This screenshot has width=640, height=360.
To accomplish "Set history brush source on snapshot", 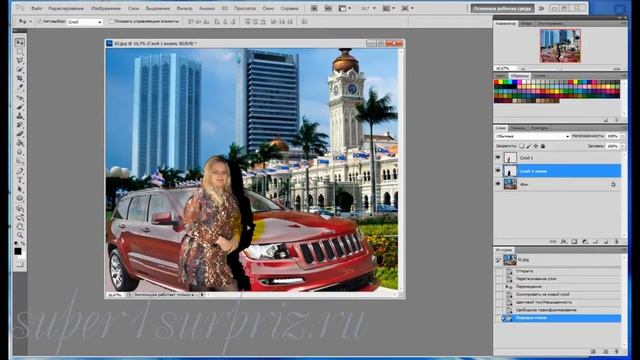I will [x=498, y=260].
